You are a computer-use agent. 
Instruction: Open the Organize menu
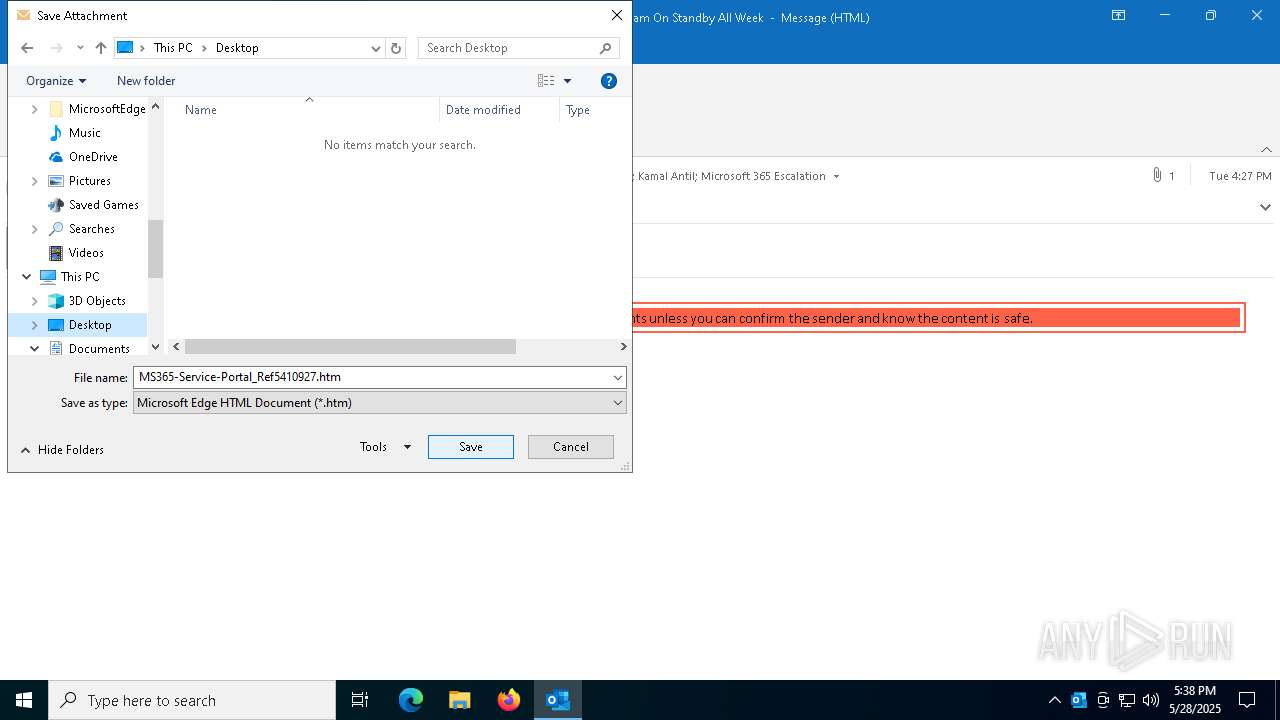[56, 81]
